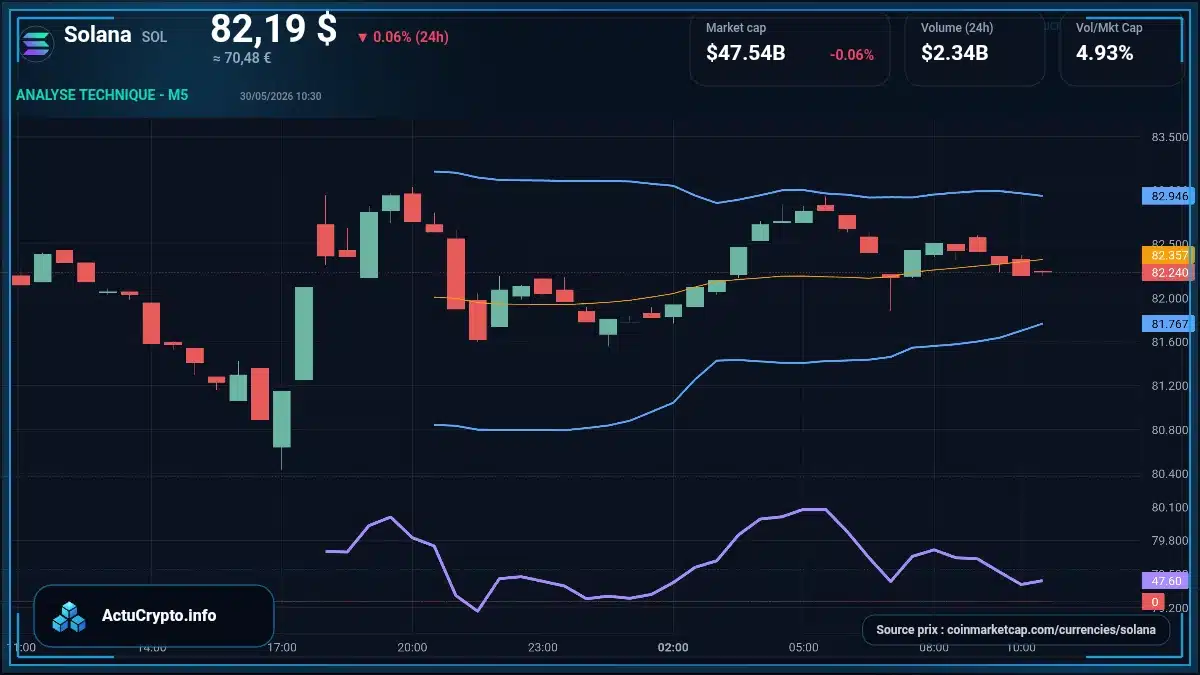This screenshot has width=1200, height=675.
Task: Click the Vol/Mkt Cap label
Action: click(x=1109, y=28)
